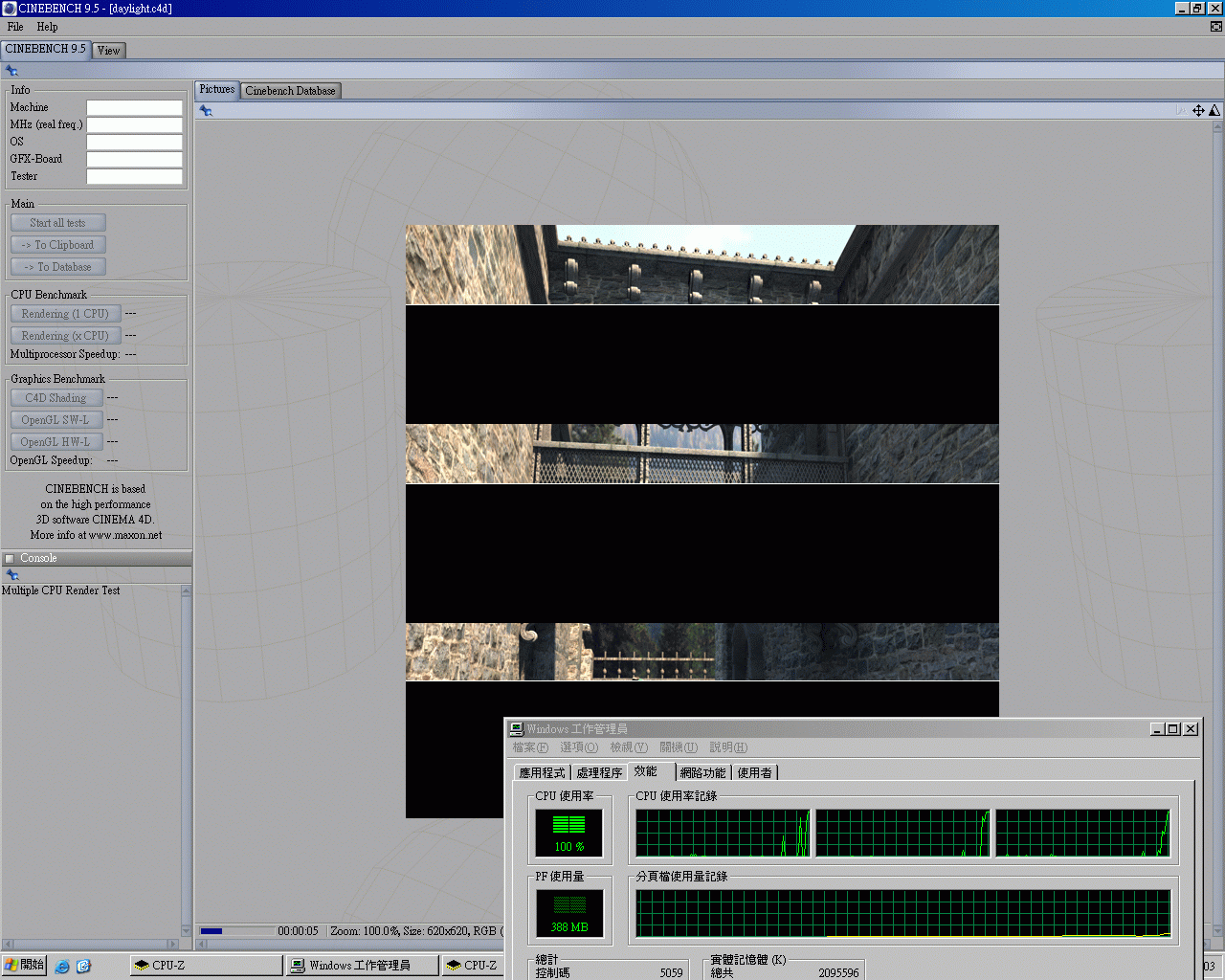Screen dimensions: 1225x980
Task: Click the 分頁檔使用量記錄 history graph
Action: click(x=903, y=914)
